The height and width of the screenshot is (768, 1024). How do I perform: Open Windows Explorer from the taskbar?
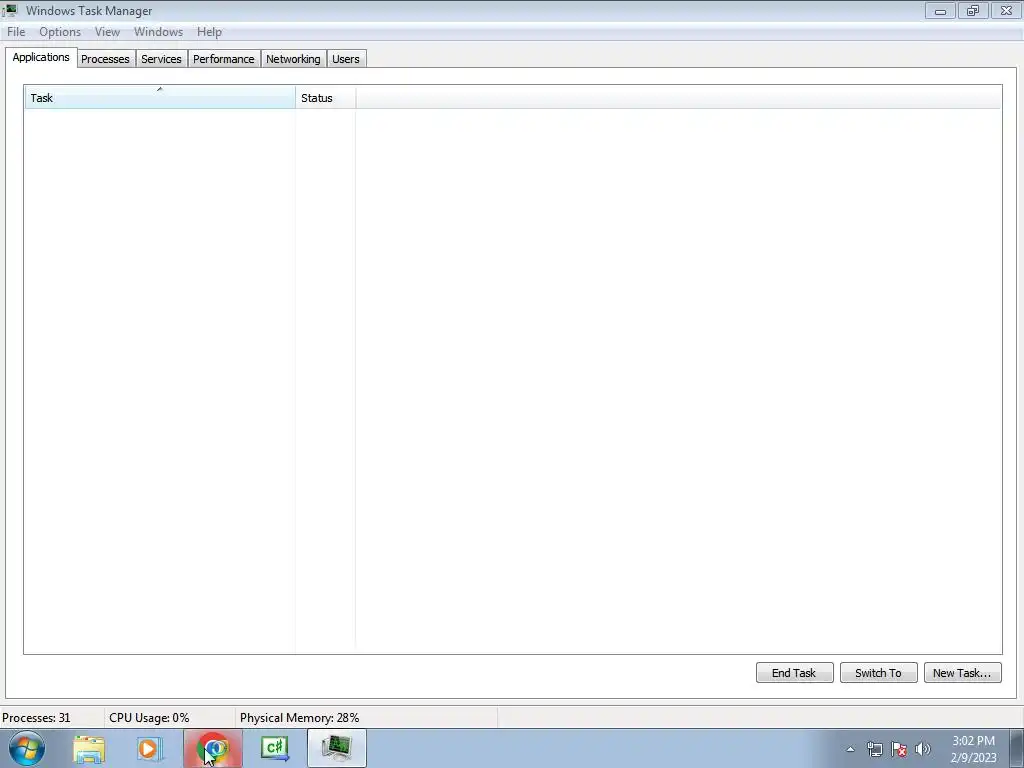(x=89, y=749)
